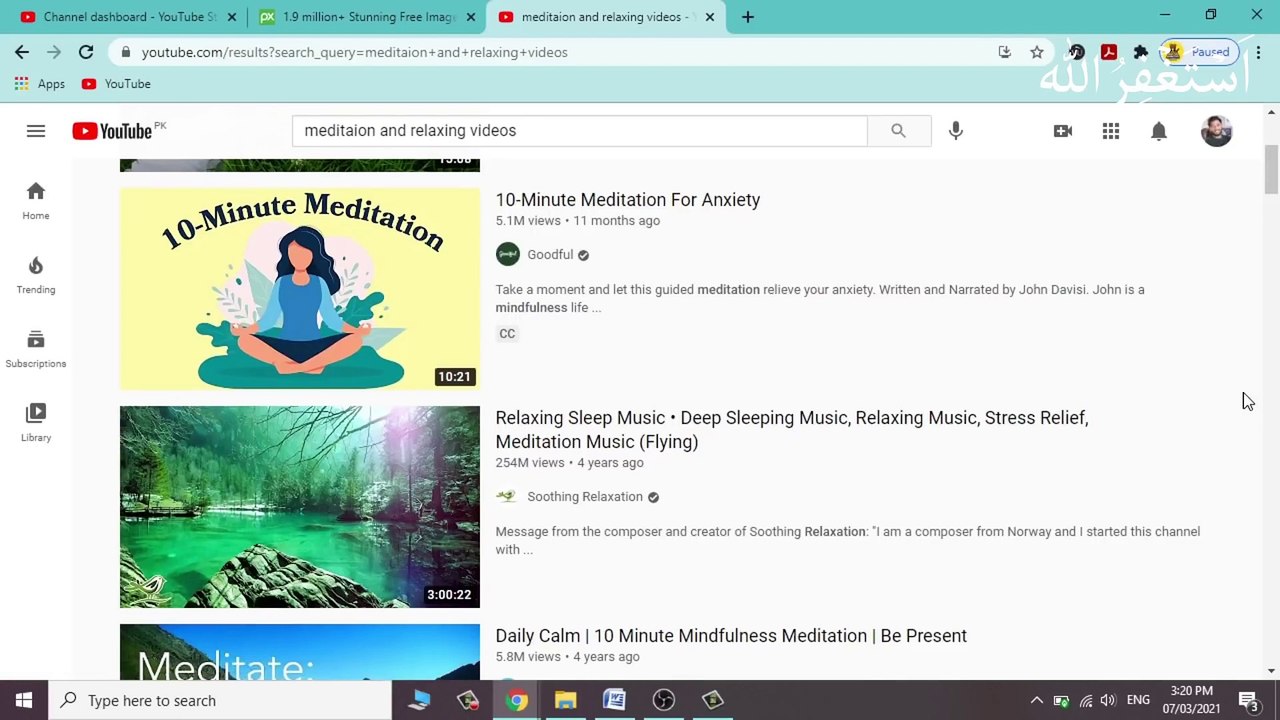
Task: Open the Daily Calm 10 Minute Mindfulness title
Action: pos(731,636)
